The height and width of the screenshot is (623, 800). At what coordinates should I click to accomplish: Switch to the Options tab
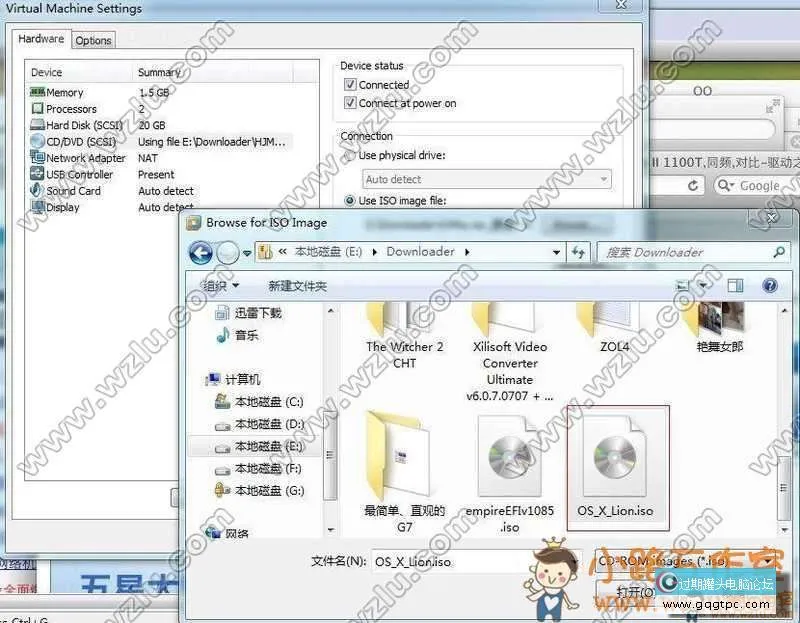point(93,39)
